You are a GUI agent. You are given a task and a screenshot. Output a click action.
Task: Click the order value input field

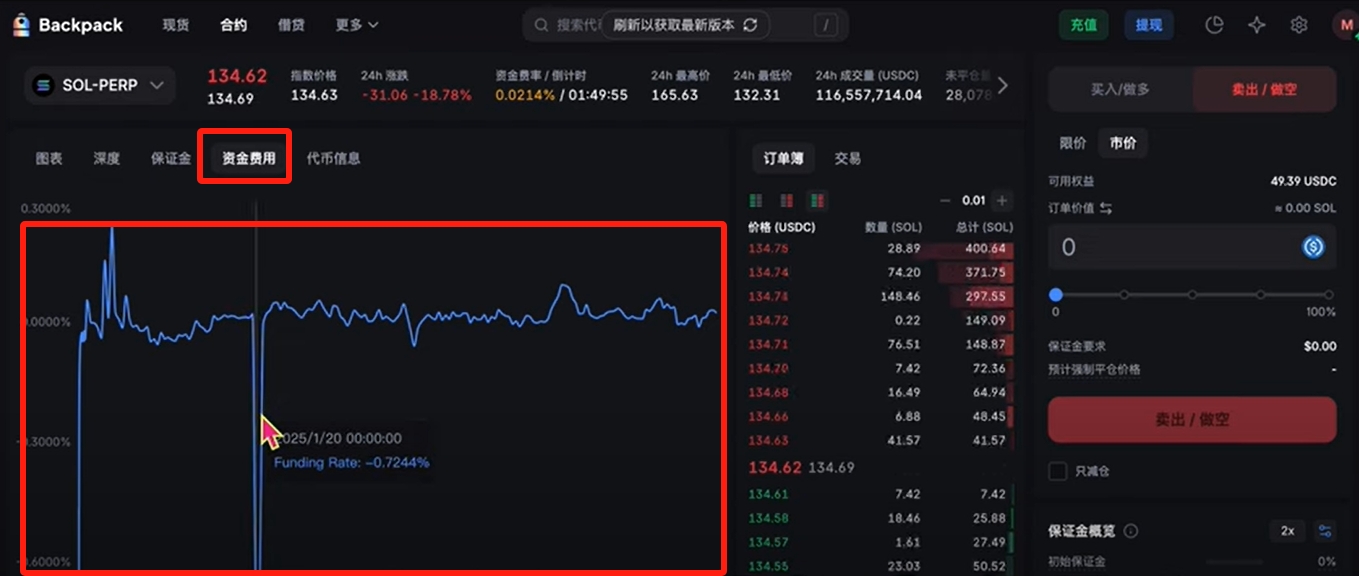pos(1192,247)
